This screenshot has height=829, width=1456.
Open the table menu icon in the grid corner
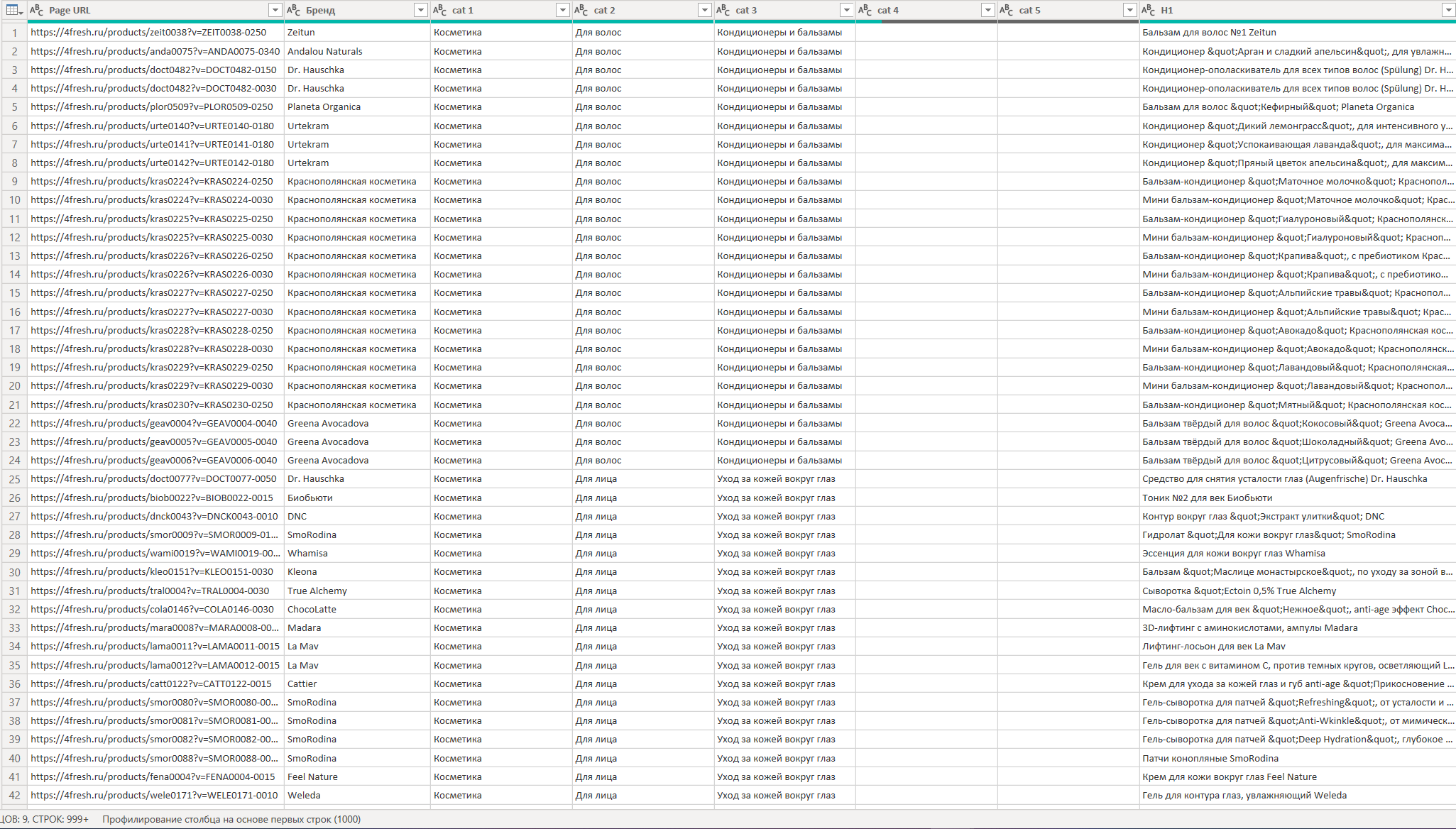point(13,10)
